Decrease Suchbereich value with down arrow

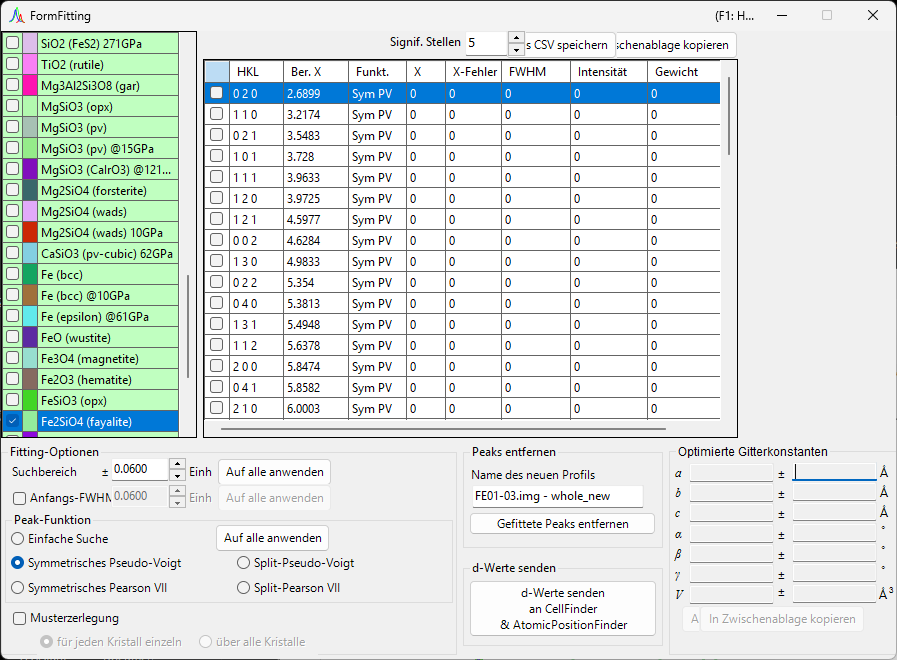pos(177,476)
